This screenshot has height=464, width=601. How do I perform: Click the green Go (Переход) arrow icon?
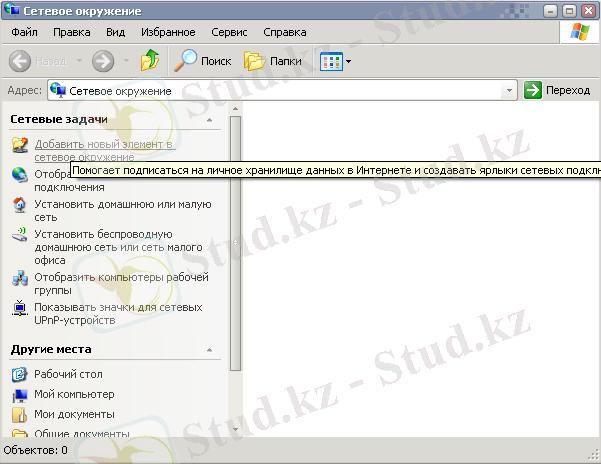pos(533,90)
